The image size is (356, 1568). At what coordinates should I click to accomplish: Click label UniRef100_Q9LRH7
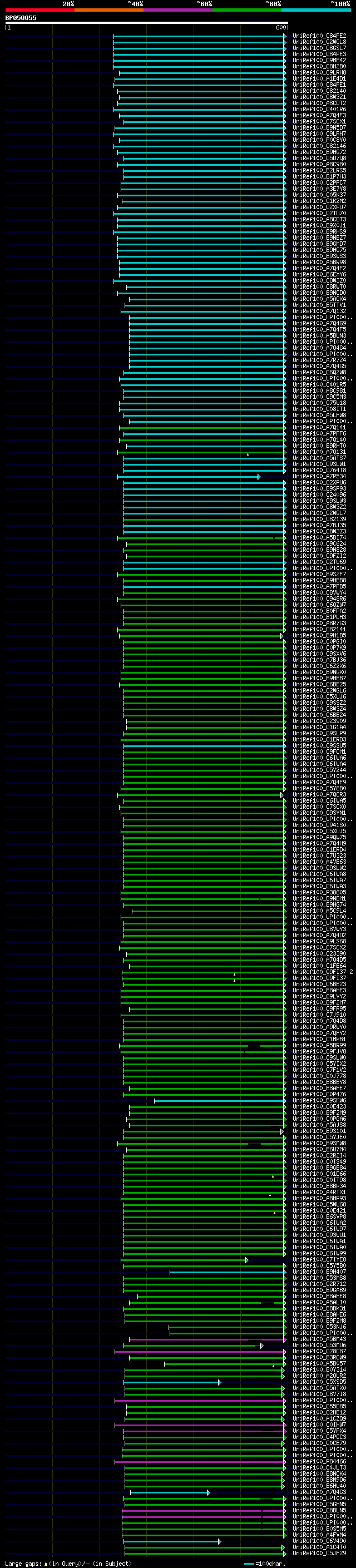(319, 134)
